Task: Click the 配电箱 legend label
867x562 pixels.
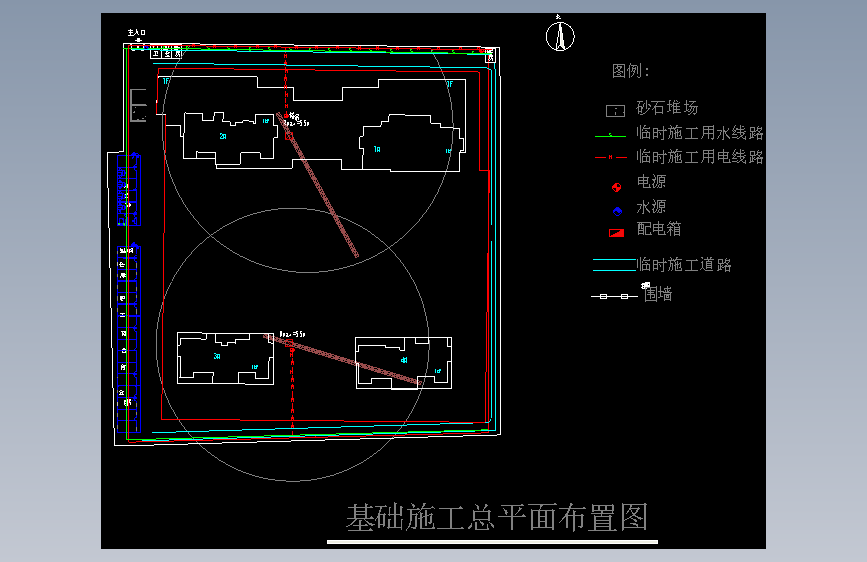Action: point(659,229)
